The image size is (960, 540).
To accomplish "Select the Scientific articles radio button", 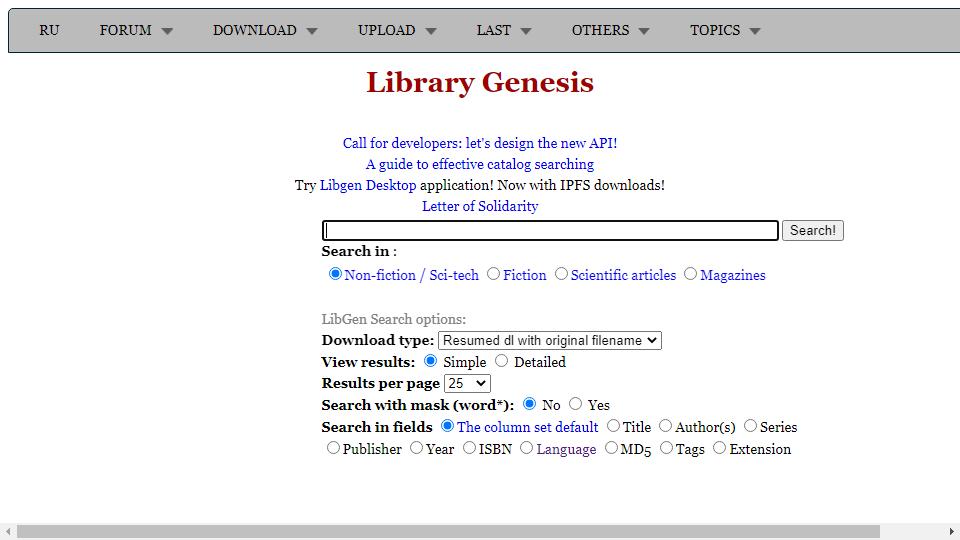I will click(561, 274).
